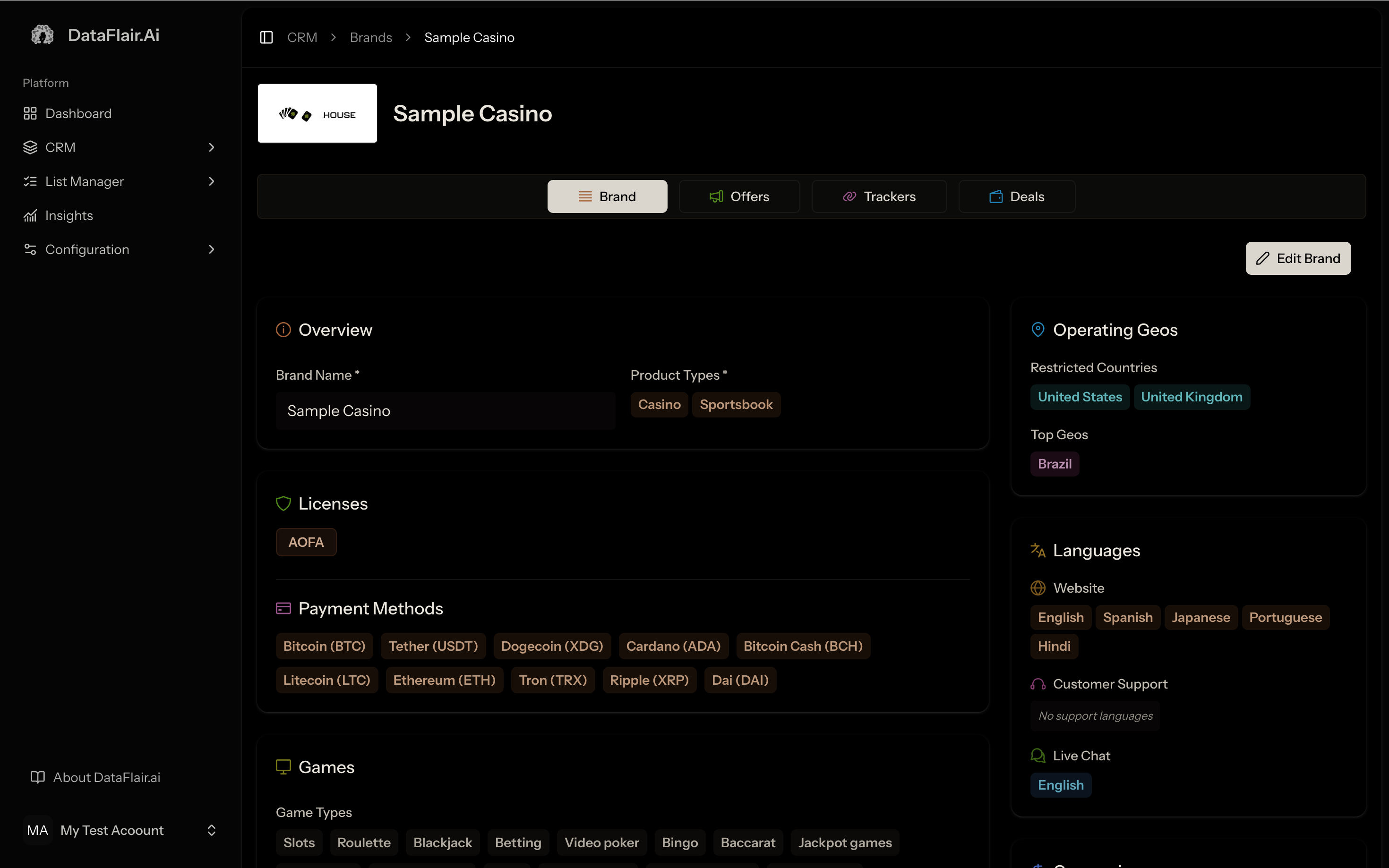Open the Insights chart icon
The image size is (1389, 868).
pos(30,215)
